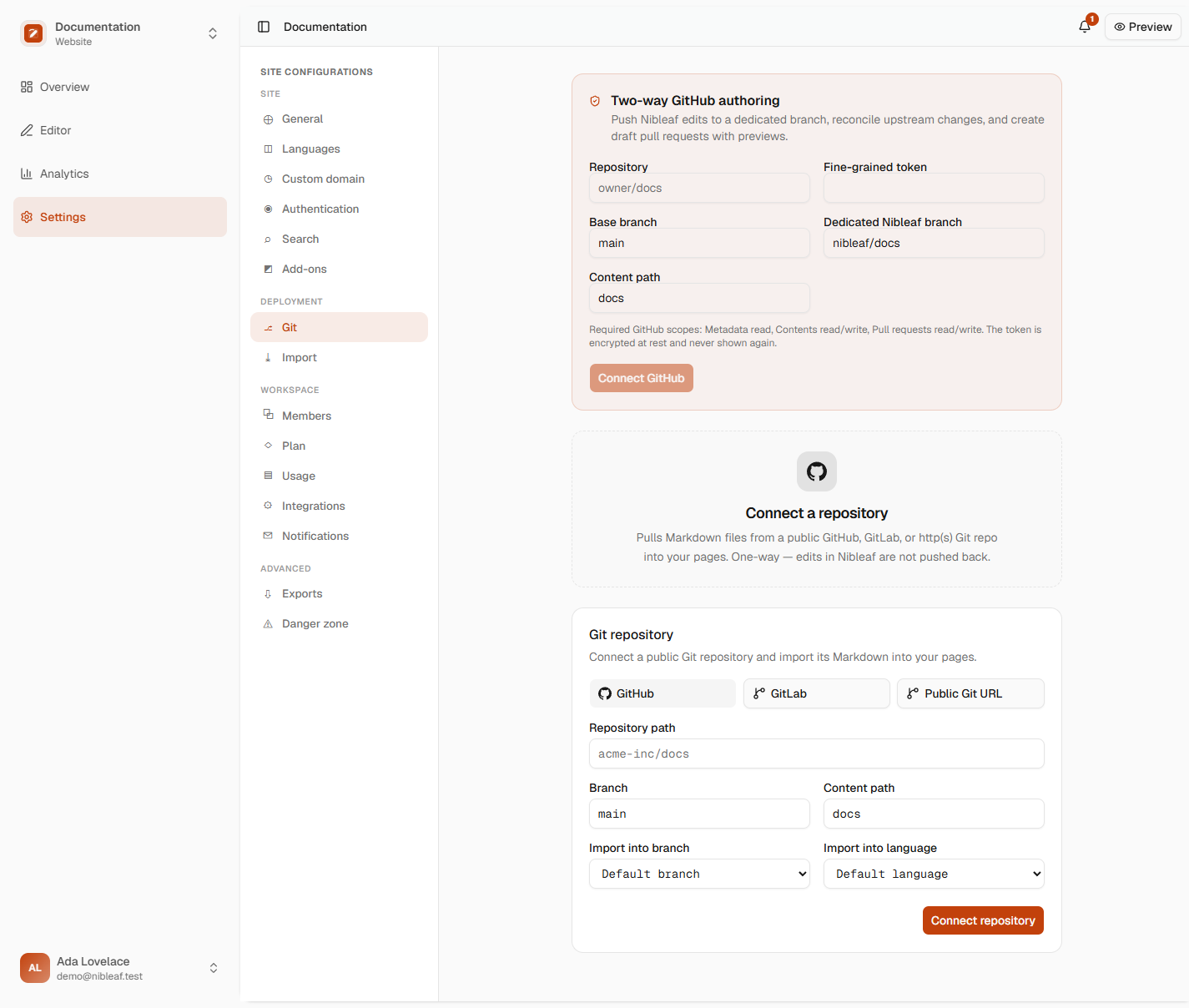Click the shield icon beside Two-way GitHub authoring
The width and height of the screenshot is (1189, 1008).
(595, 101)
